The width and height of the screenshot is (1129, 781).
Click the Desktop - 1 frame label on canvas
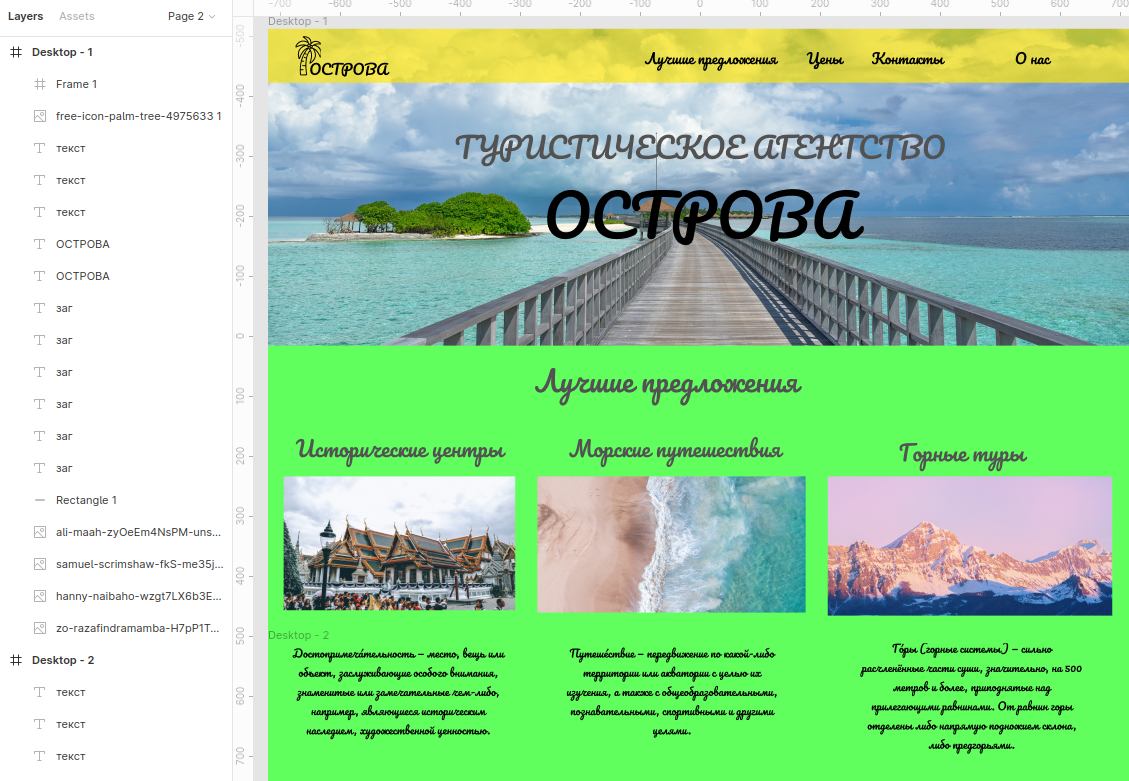297,22
